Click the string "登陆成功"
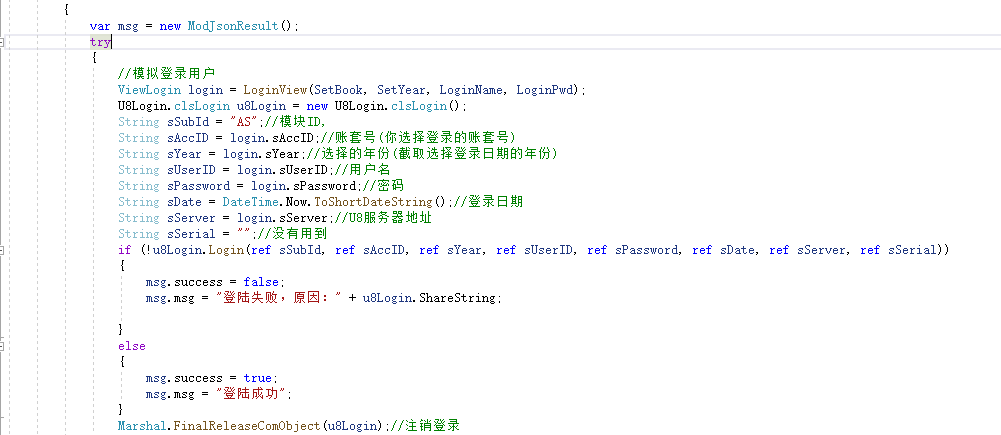Image resolution: width=1001 pixels, height=435 pixels. (x=251, y=393)
